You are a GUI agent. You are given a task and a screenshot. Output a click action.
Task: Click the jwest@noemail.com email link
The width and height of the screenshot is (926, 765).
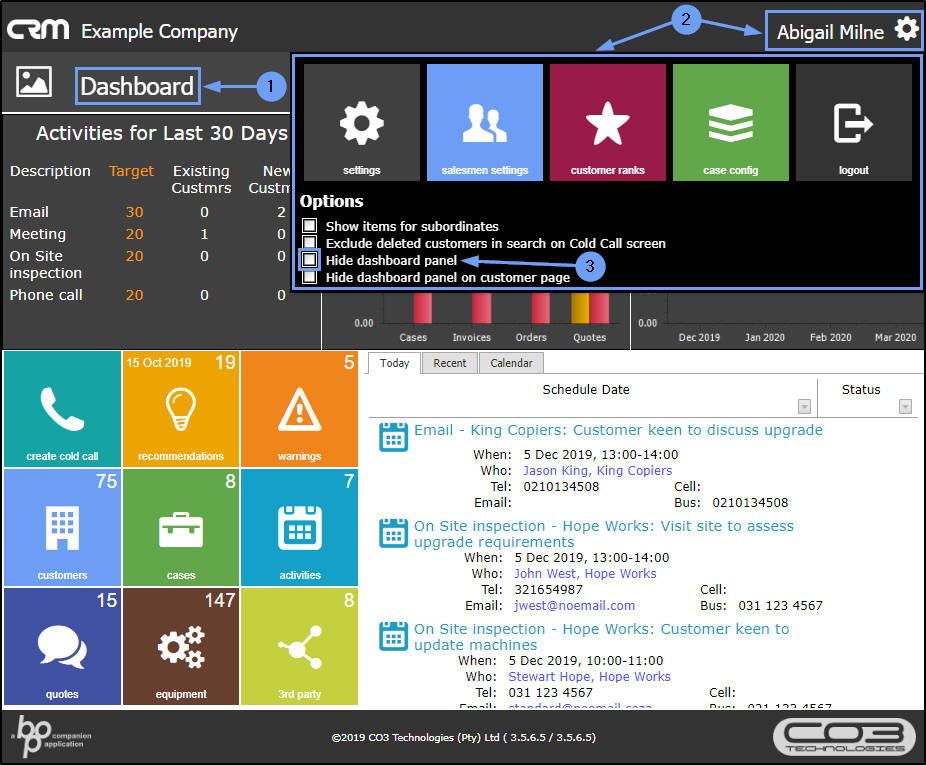[575, 606]
